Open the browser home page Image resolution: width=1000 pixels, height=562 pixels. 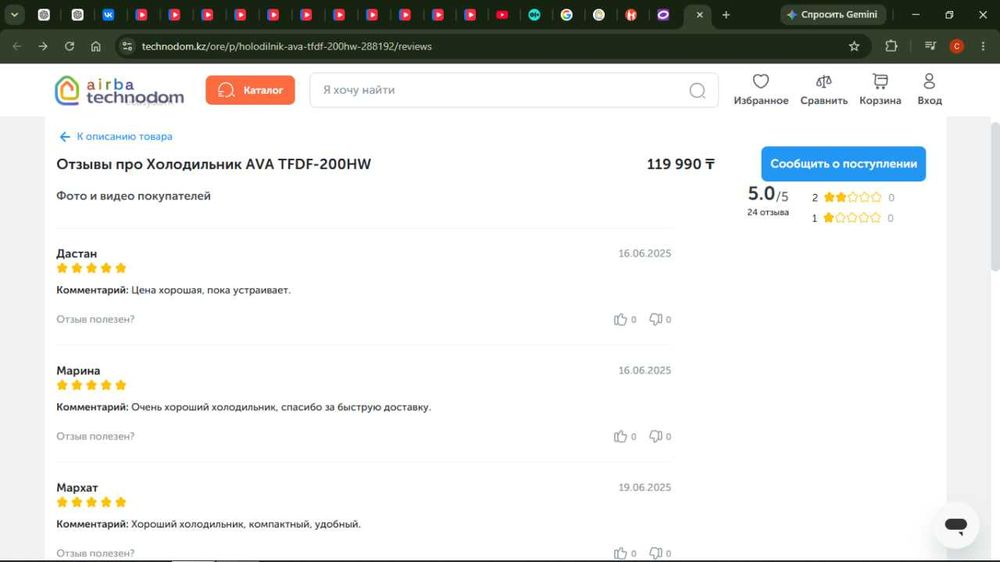click(96, 47)
